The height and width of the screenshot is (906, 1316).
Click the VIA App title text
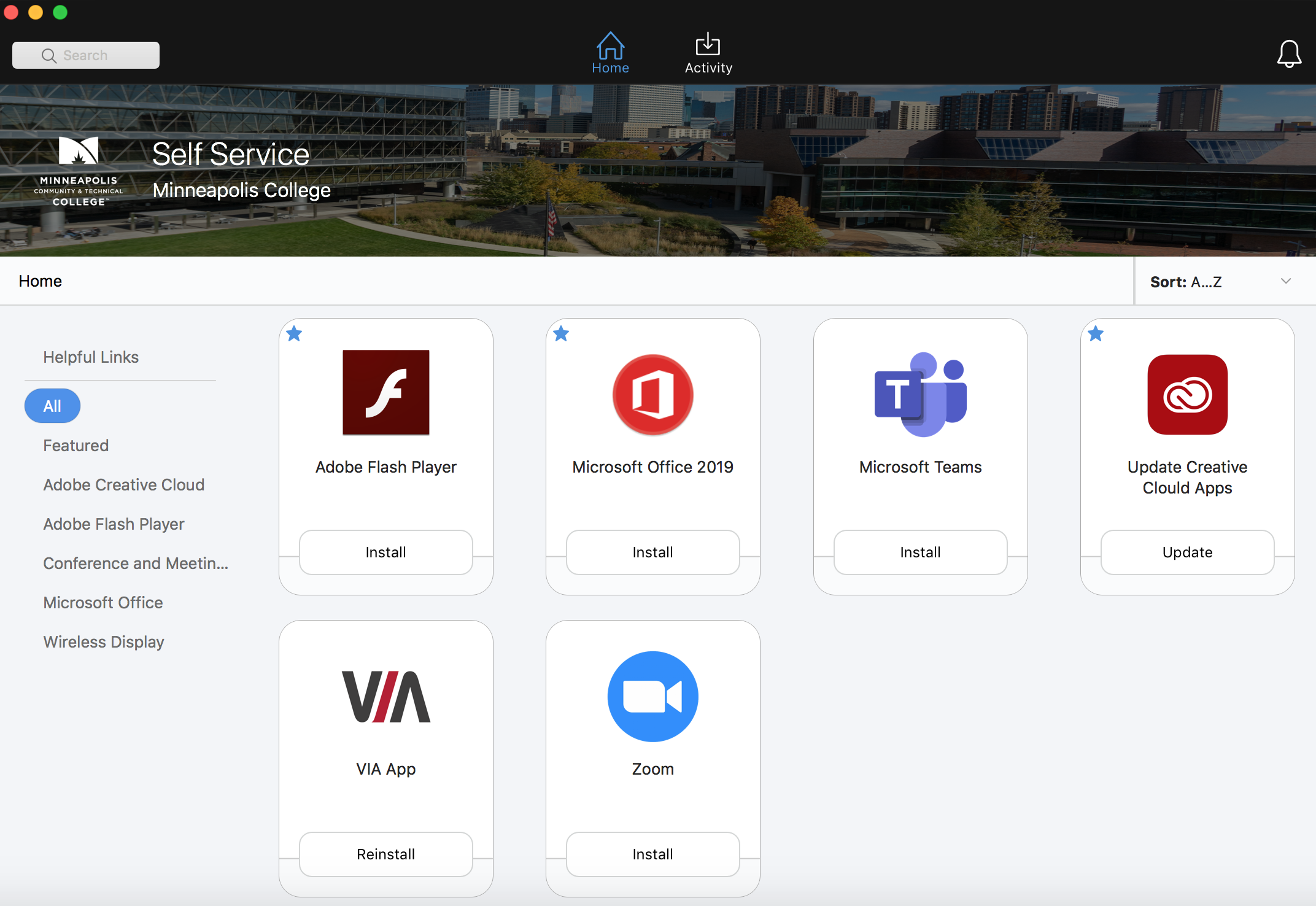point(386,769)
